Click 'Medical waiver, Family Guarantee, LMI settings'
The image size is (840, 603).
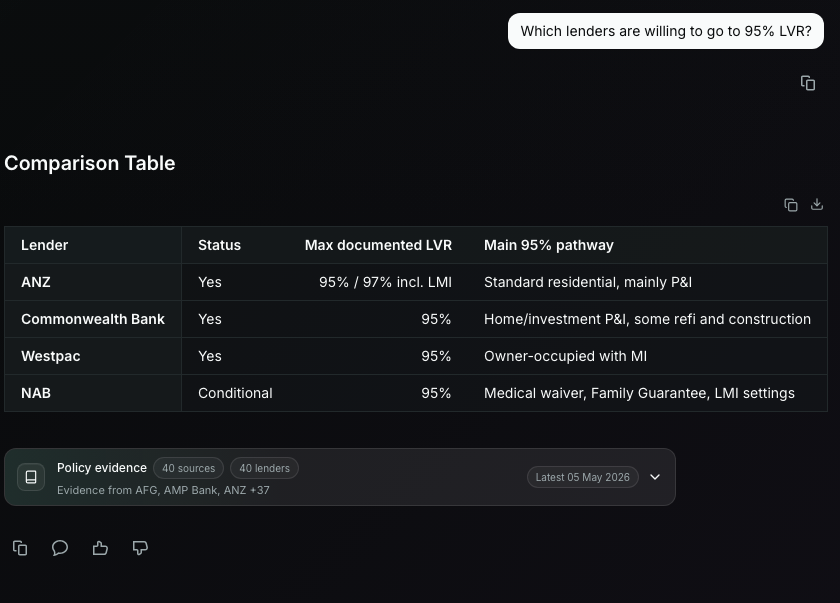[x=639, y=393]
